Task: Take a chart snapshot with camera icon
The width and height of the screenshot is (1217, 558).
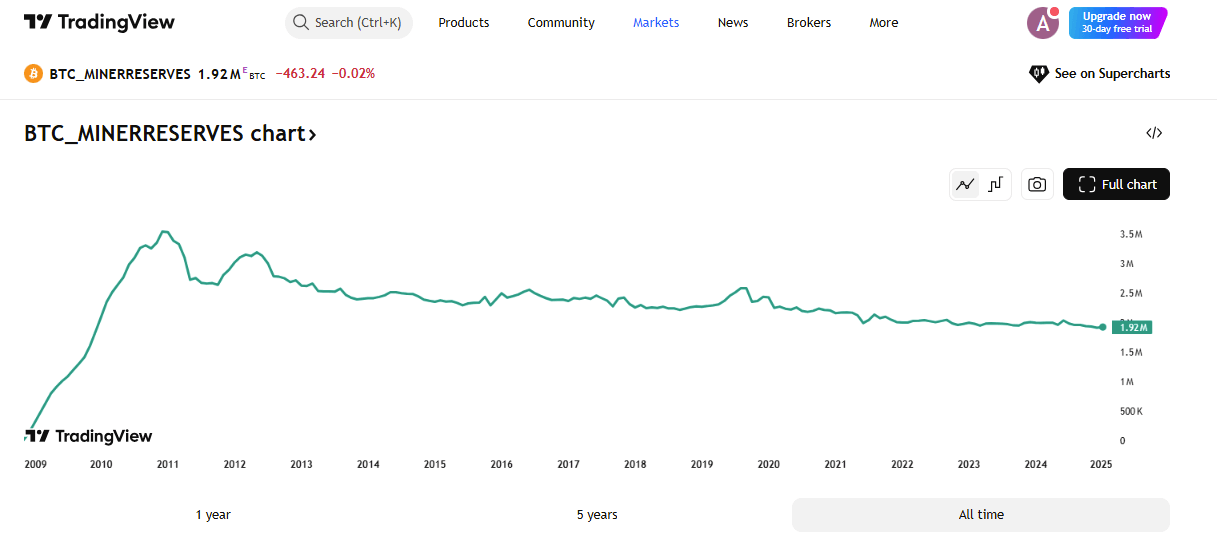Action: (x=1037, y=184)
